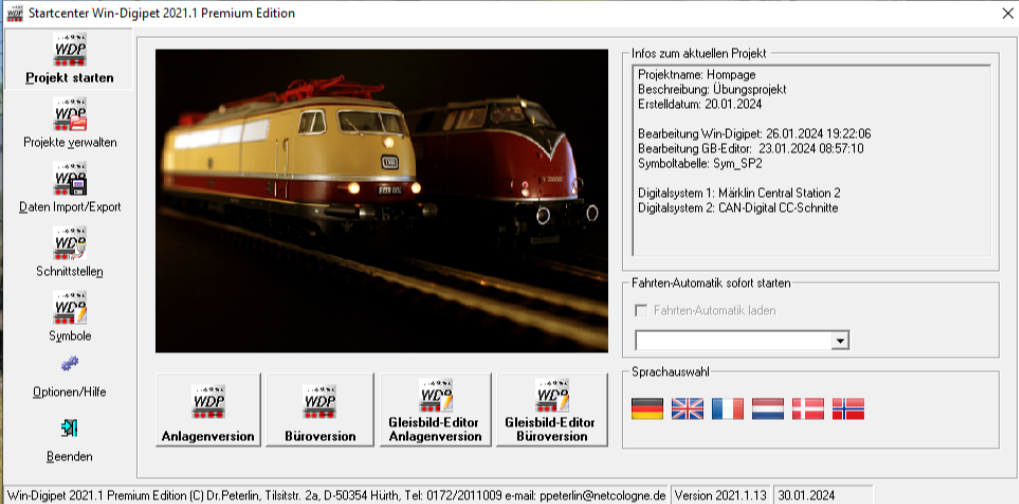This screenshot has width=1019, height=504.
Task: Click the locomotive preview image
Action: [381, 201]
